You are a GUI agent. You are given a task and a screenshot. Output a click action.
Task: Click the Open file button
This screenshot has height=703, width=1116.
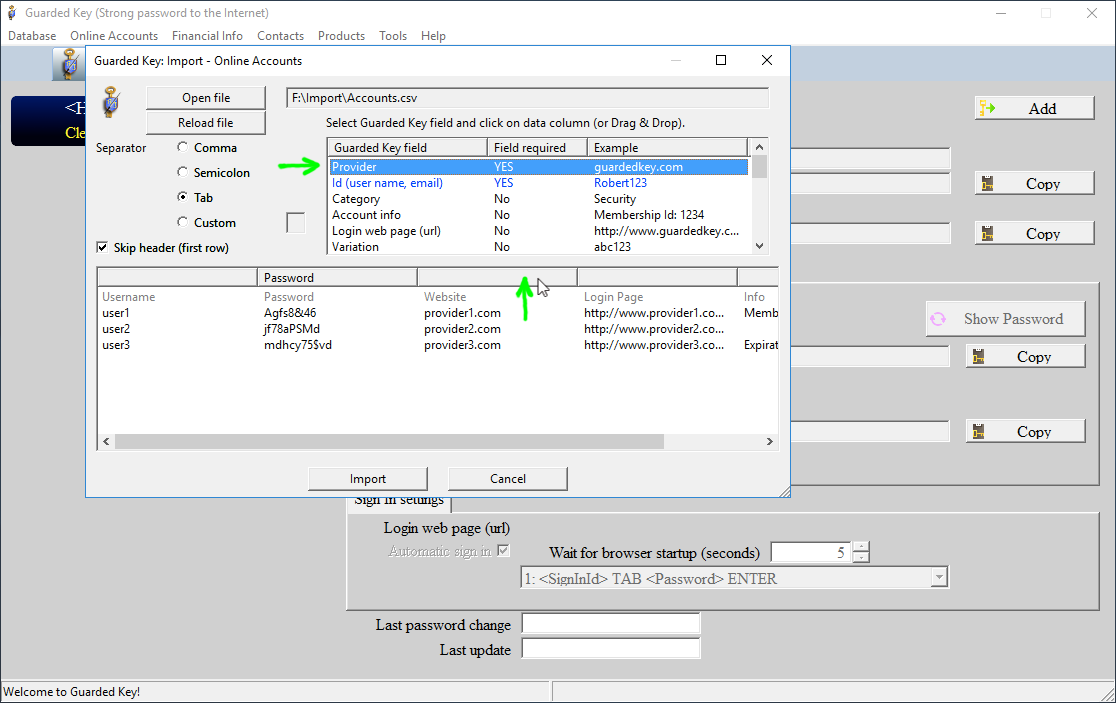[206, 97]
